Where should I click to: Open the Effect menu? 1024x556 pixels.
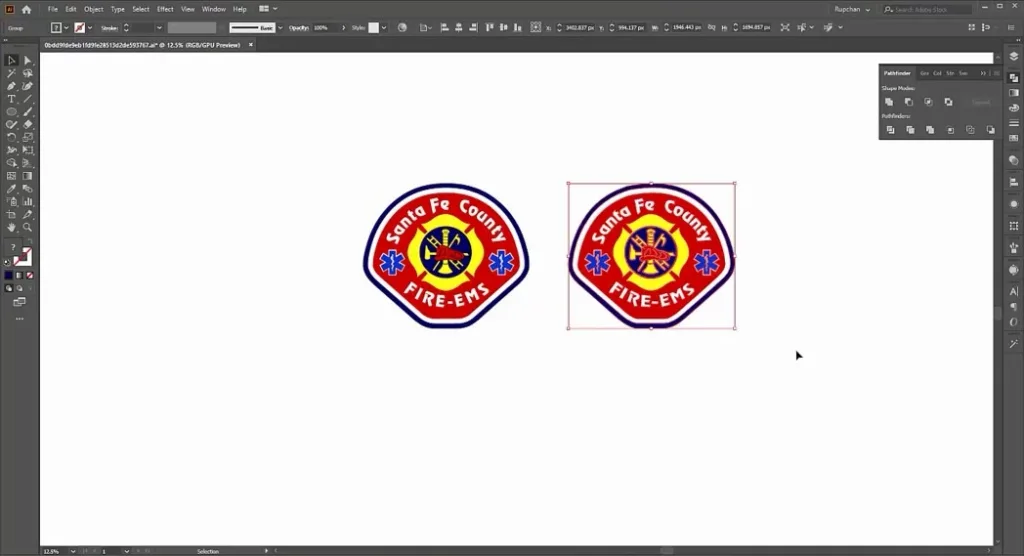pyautogui.click(x=165, y=9)
